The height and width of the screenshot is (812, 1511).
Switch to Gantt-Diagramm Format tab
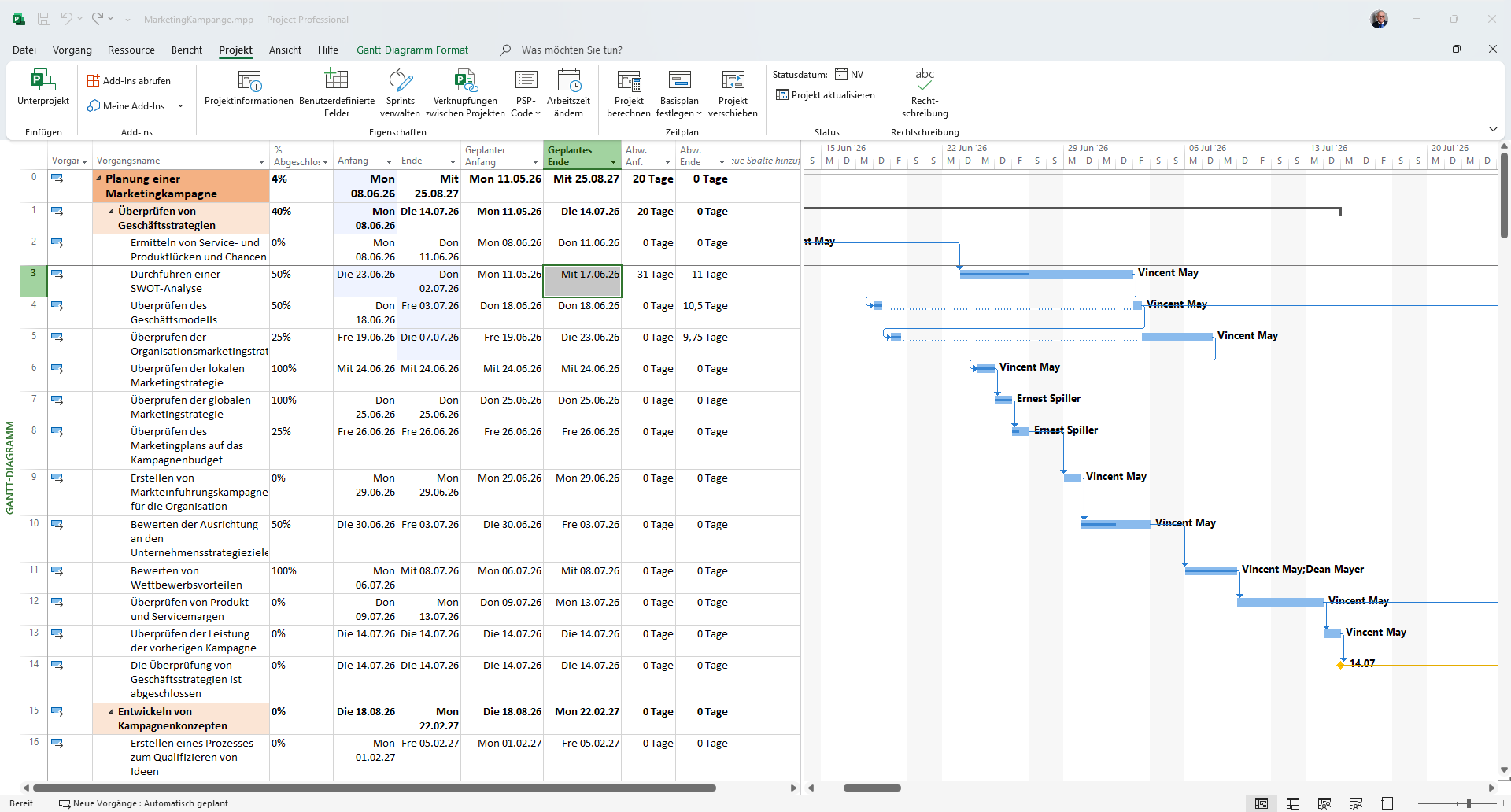412,50
